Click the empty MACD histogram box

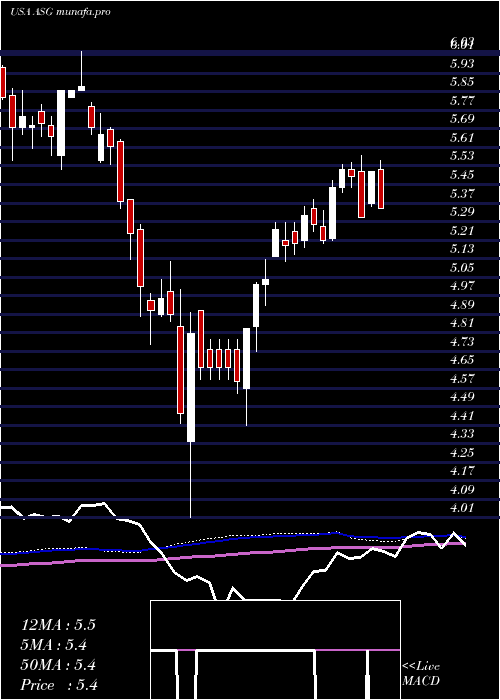pyautogui.click(x=275, y=625)
